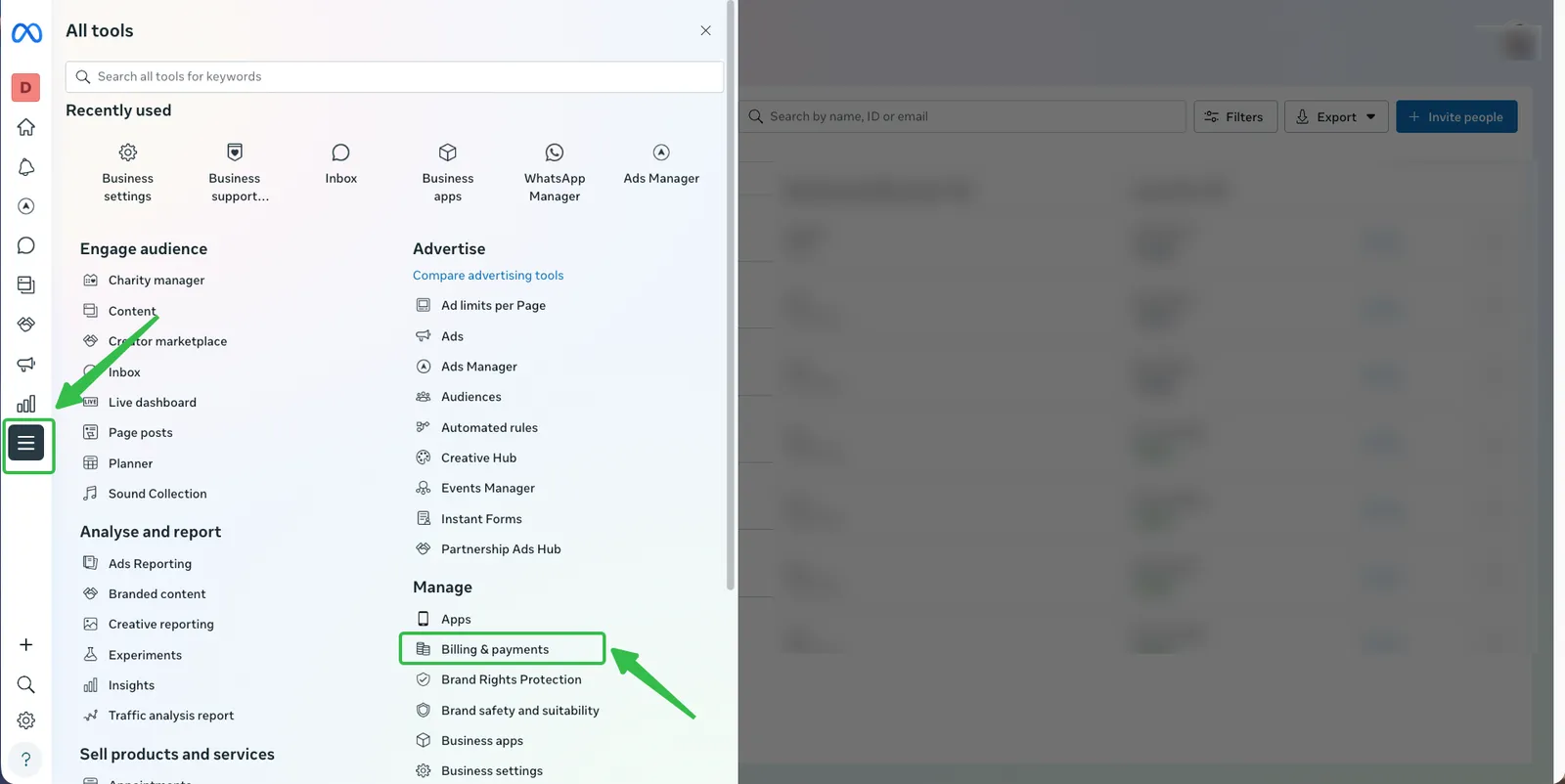Click the magnifier search icon in sidebar

tap(26, 684)
